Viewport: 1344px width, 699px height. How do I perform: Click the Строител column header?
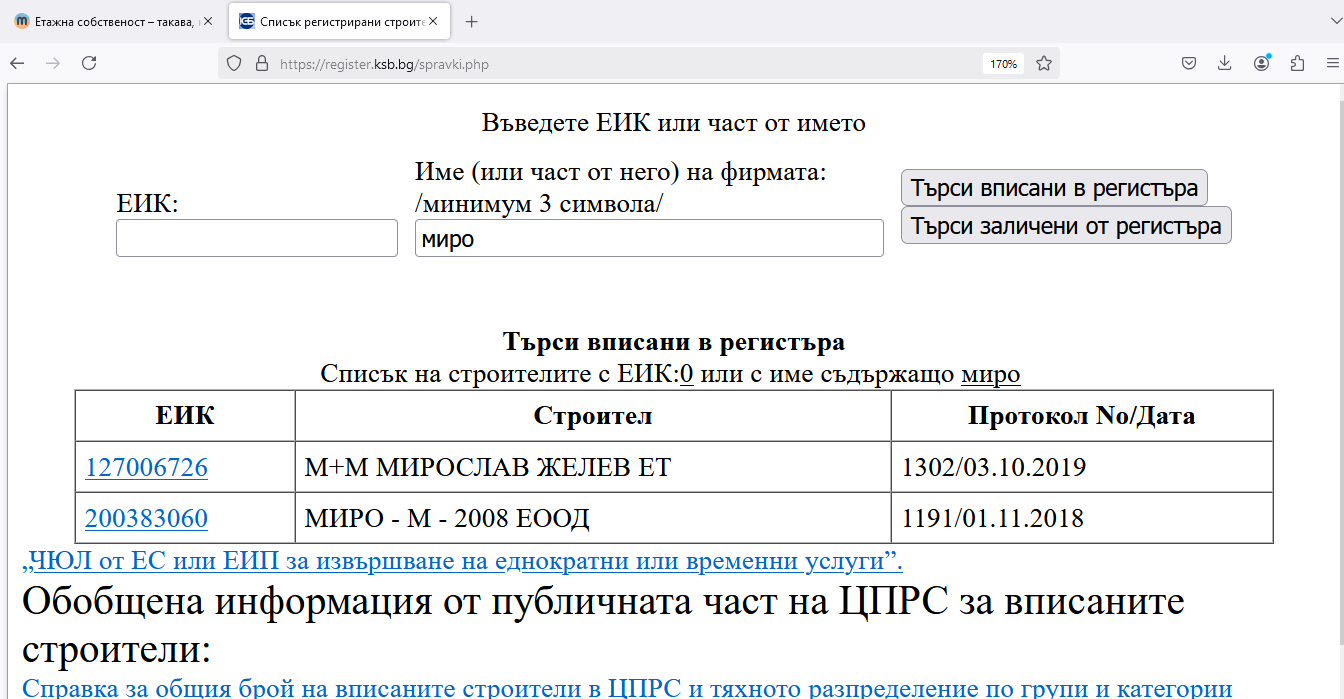[593, 416]
